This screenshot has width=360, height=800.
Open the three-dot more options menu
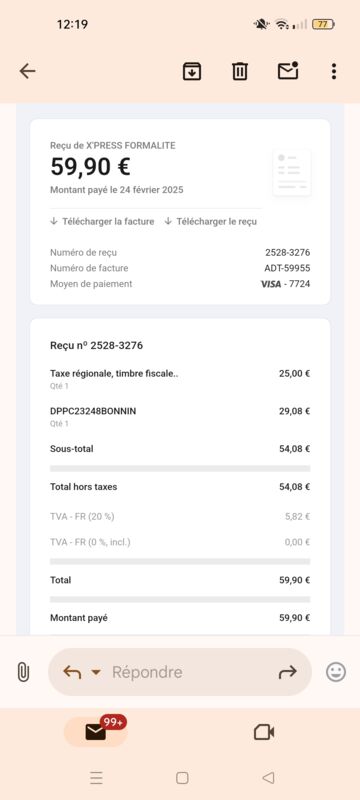(x=333, y=71)
